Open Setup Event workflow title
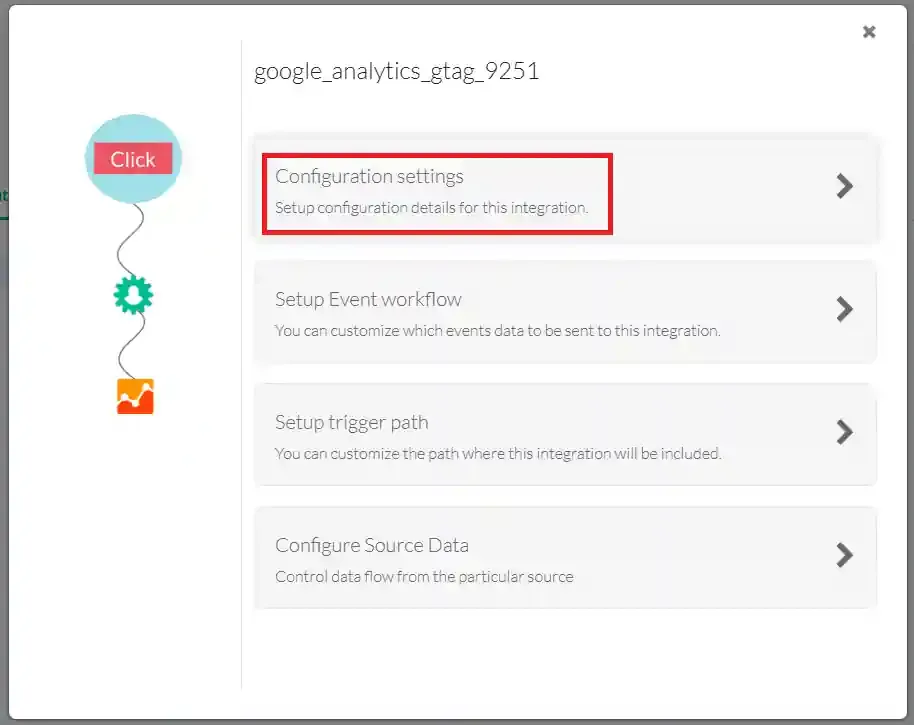 [368, 299]
